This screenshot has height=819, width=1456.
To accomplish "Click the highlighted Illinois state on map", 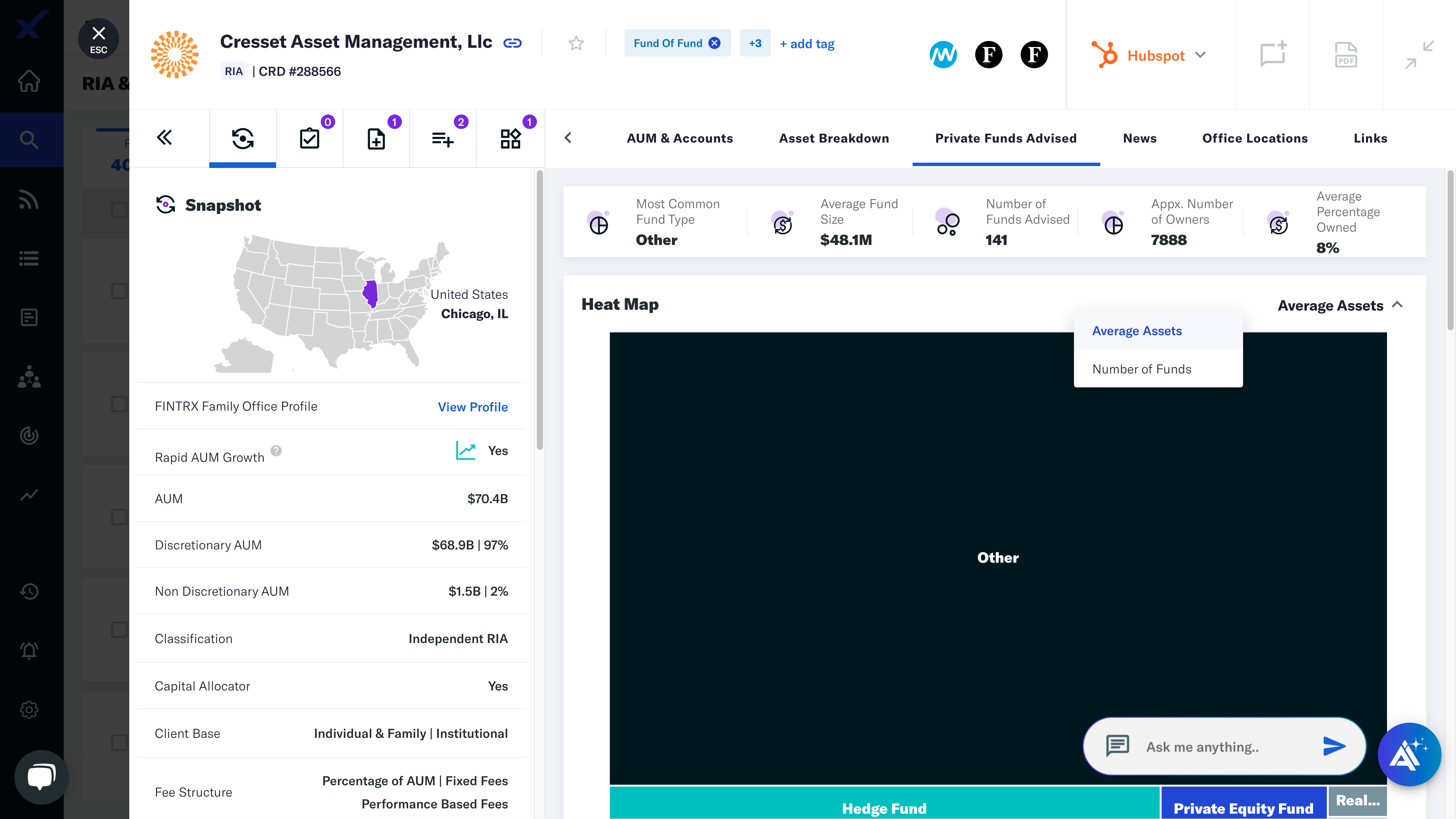I will click(370, 294).
